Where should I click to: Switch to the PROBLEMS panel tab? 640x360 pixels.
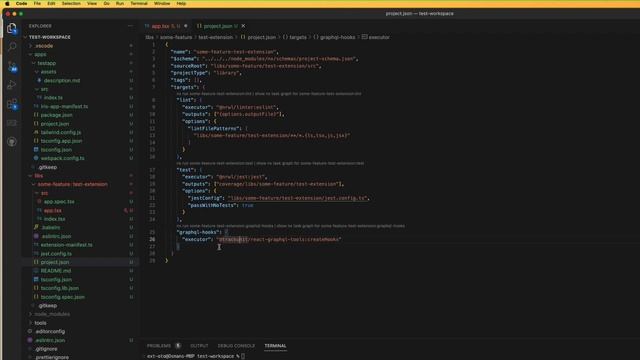(159, 346)
